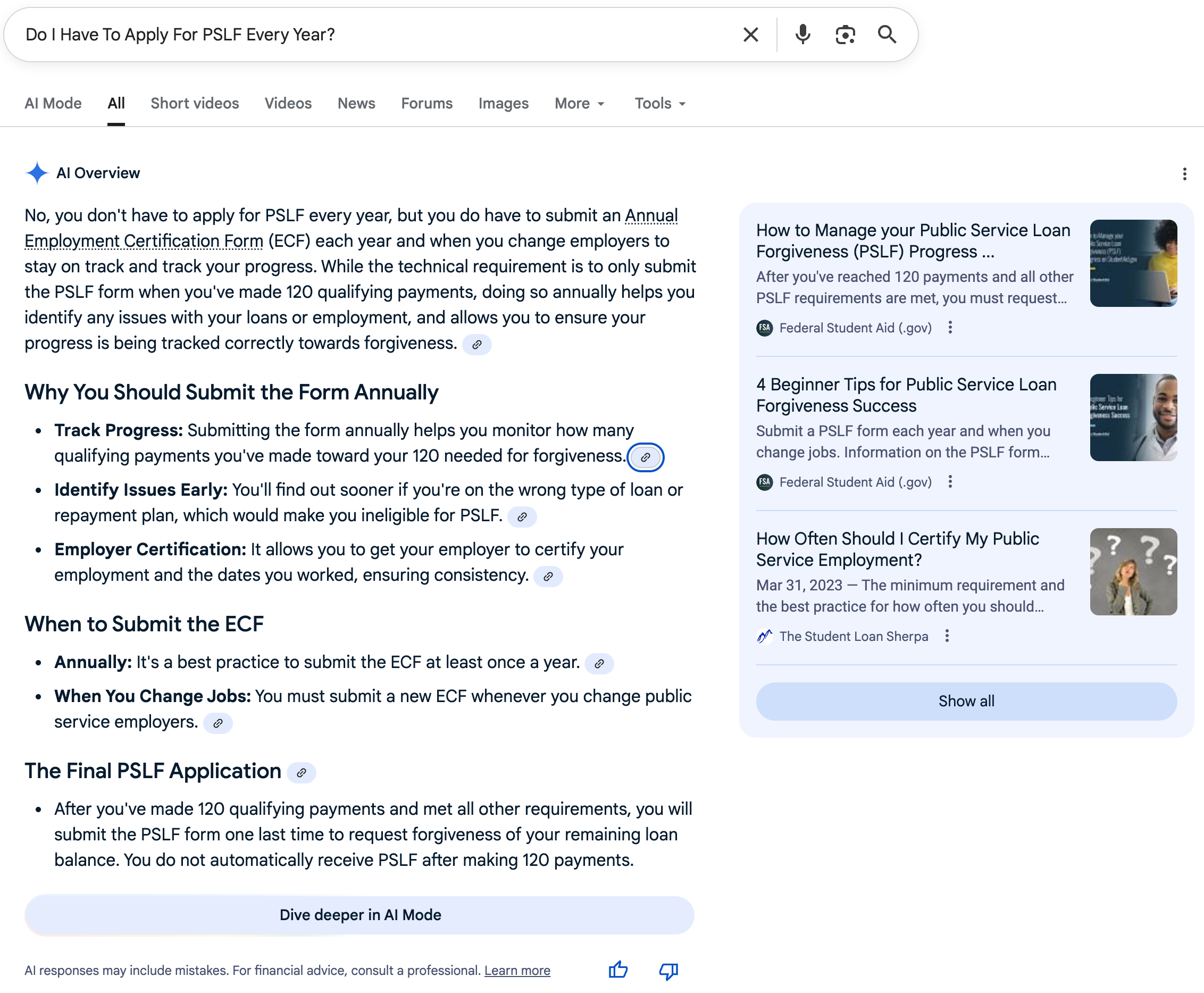The width and height of the screenshot is (1204, 993).
Task: Open options for Student Loan Sherpa result
Action: tap(947, 636)
